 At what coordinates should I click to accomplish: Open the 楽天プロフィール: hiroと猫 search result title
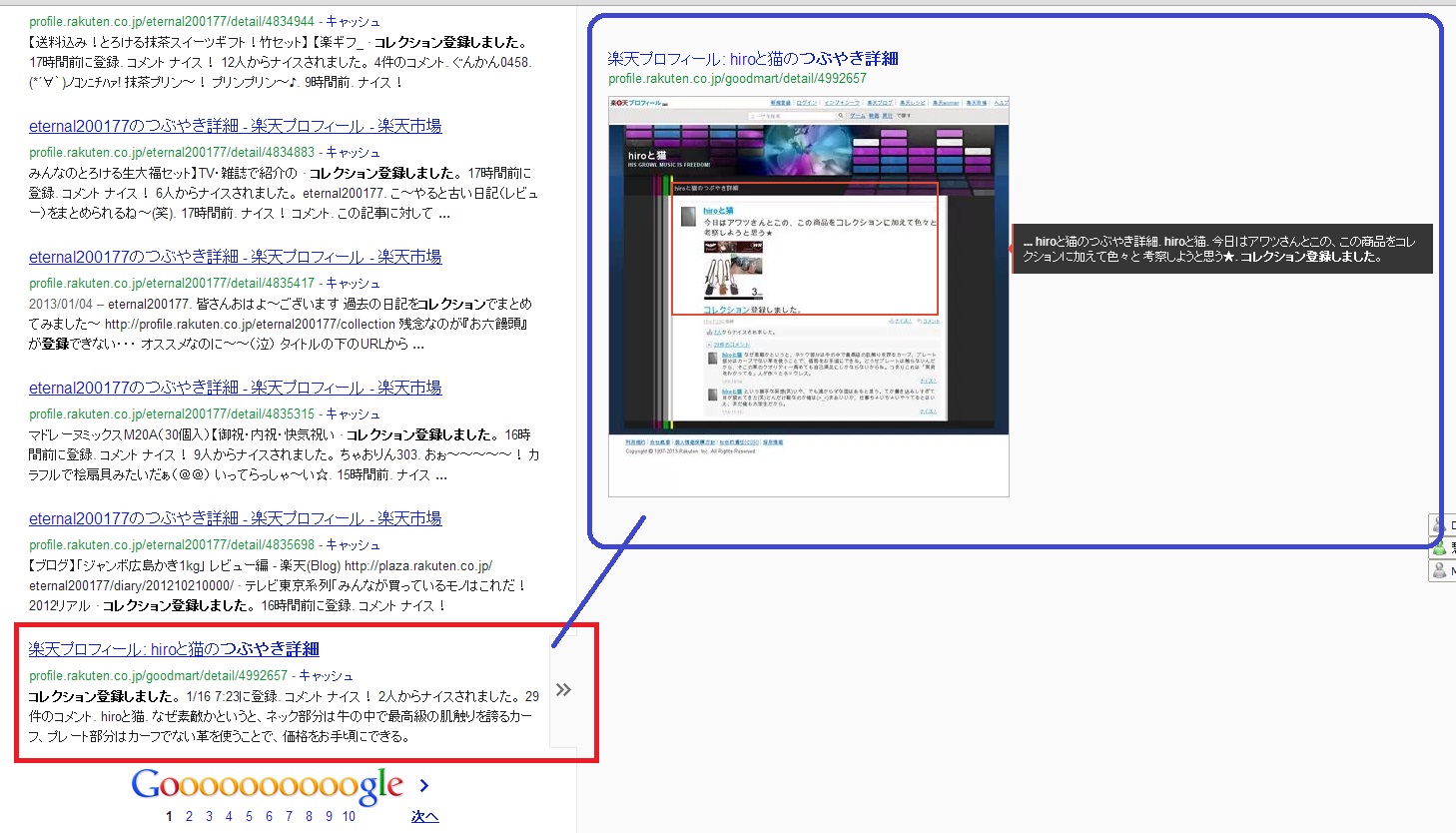coord(174,649)
